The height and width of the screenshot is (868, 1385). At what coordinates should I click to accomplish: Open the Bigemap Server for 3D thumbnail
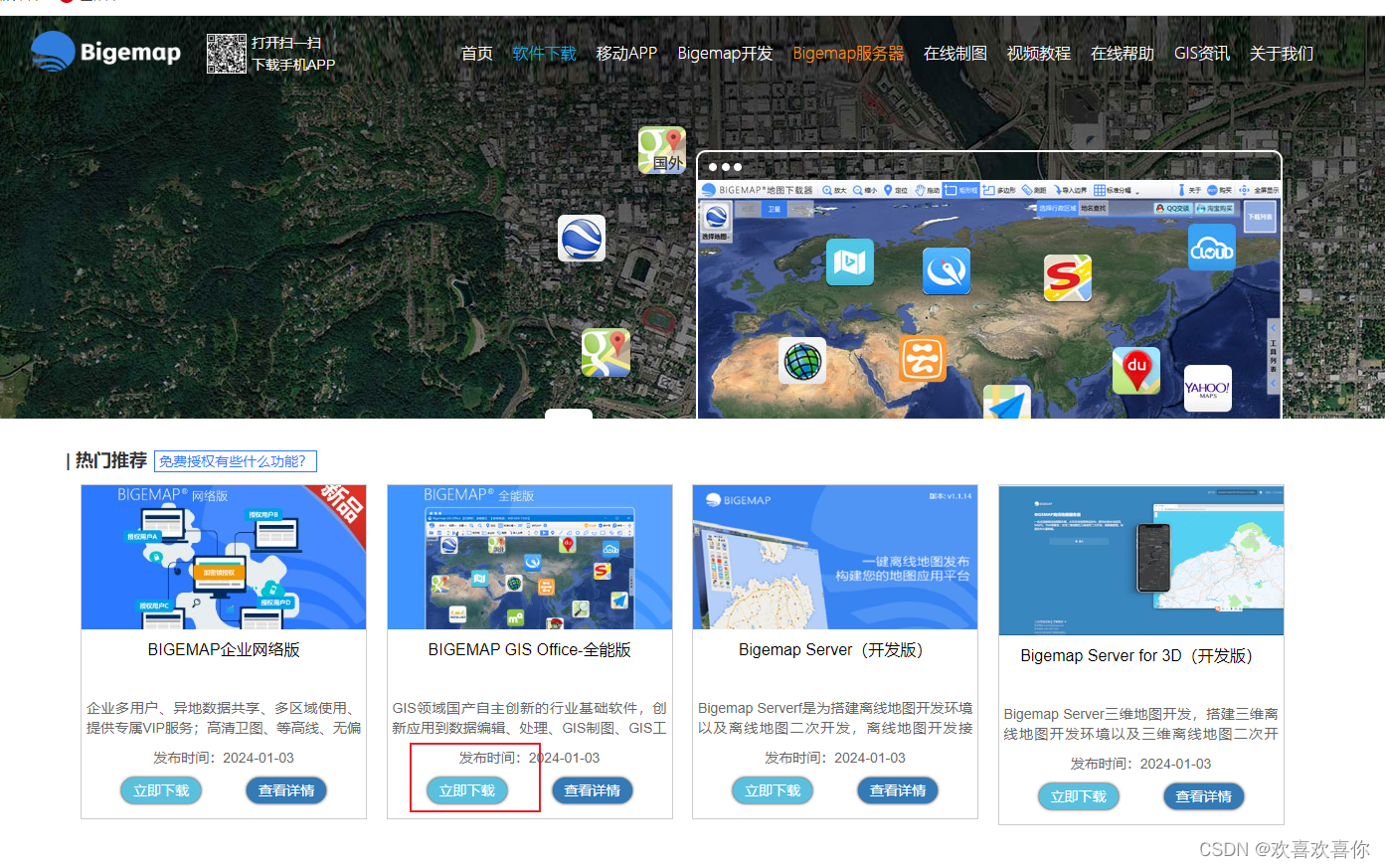[x=1141, y=560]
